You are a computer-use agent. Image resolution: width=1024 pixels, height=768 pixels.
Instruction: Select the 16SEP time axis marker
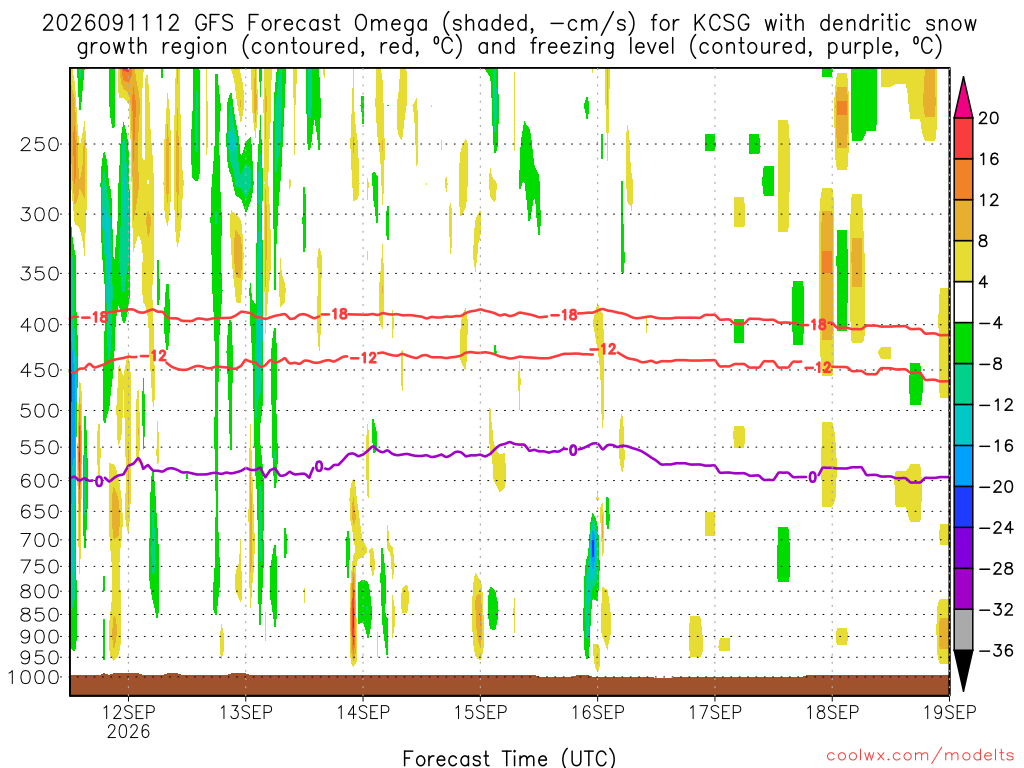pos(598,712)
